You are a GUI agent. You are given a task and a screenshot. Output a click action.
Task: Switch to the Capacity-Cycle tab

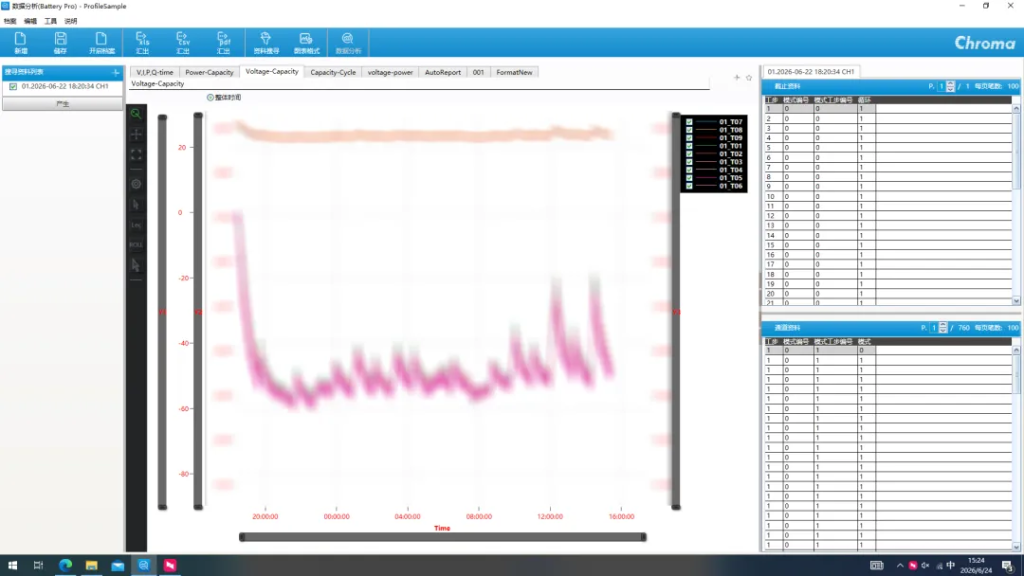[x=333, y=72]
